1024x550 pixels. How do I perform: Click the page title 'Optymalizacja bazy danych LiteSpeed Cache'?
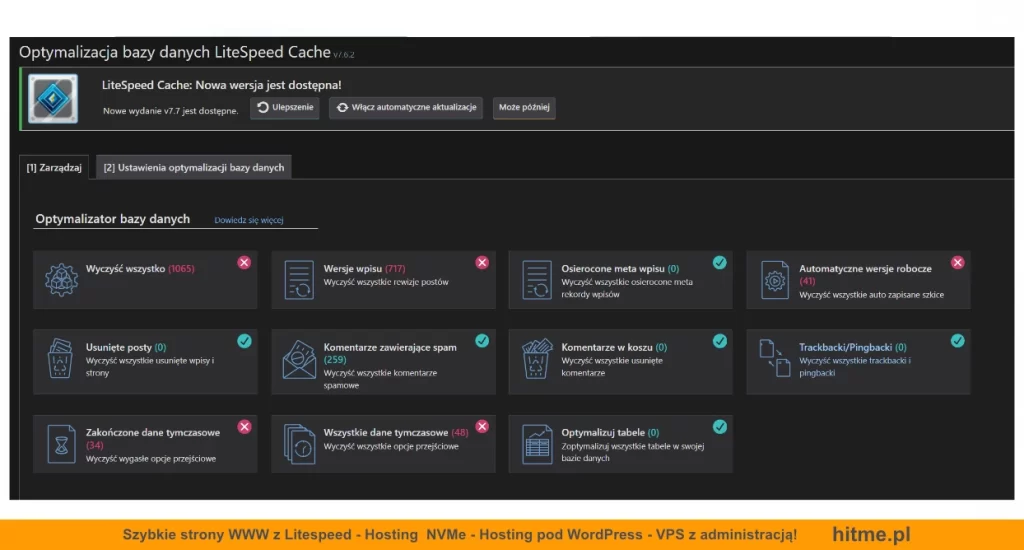point(174,52)
